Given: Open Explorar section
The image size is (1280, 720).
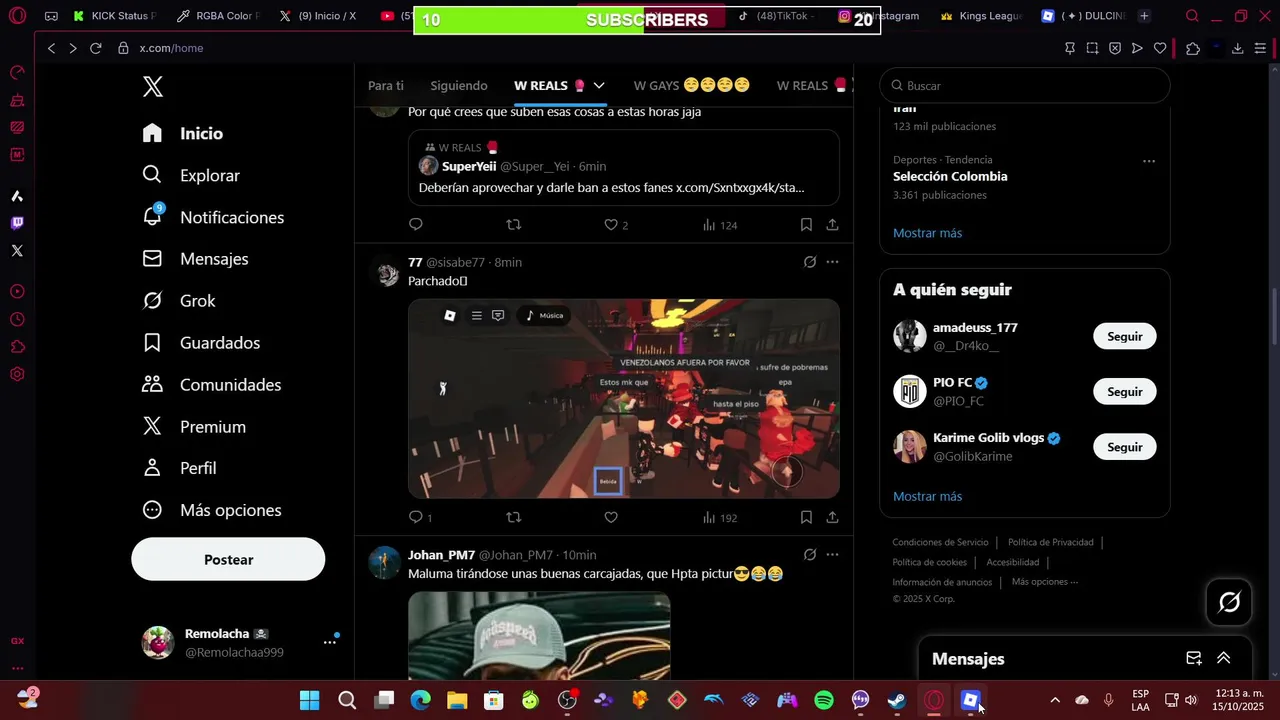Looking at the screenshot, I should tap(191, 175).
